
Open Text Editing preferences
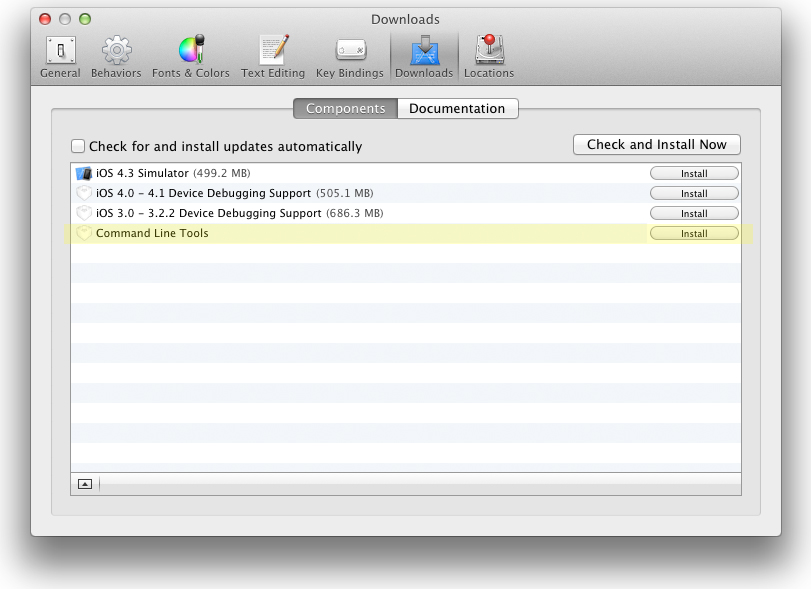(273, 56)
